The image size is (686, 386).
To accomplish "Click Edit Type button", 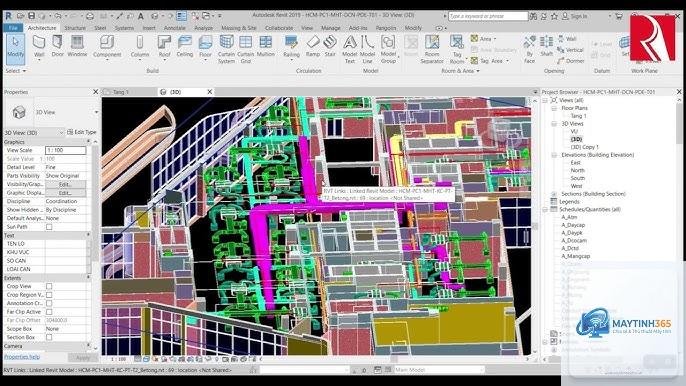I will click(81, 132).
